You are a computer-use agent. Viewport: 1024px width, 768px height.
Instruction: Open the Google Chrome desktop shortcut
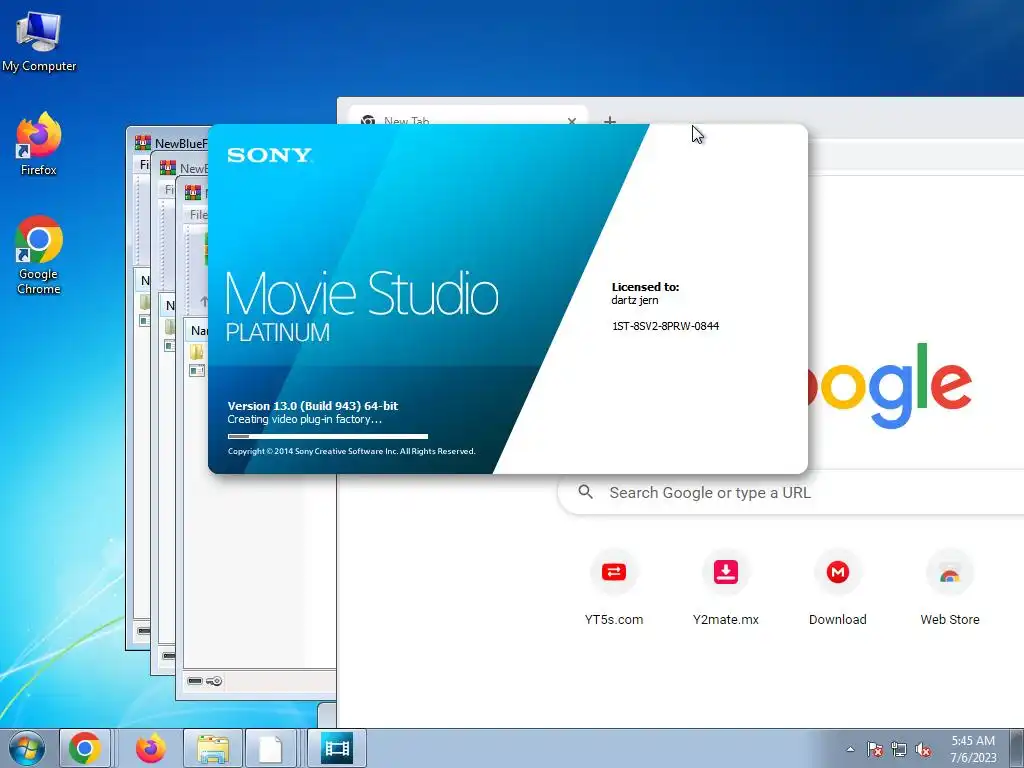click(39, 255)
